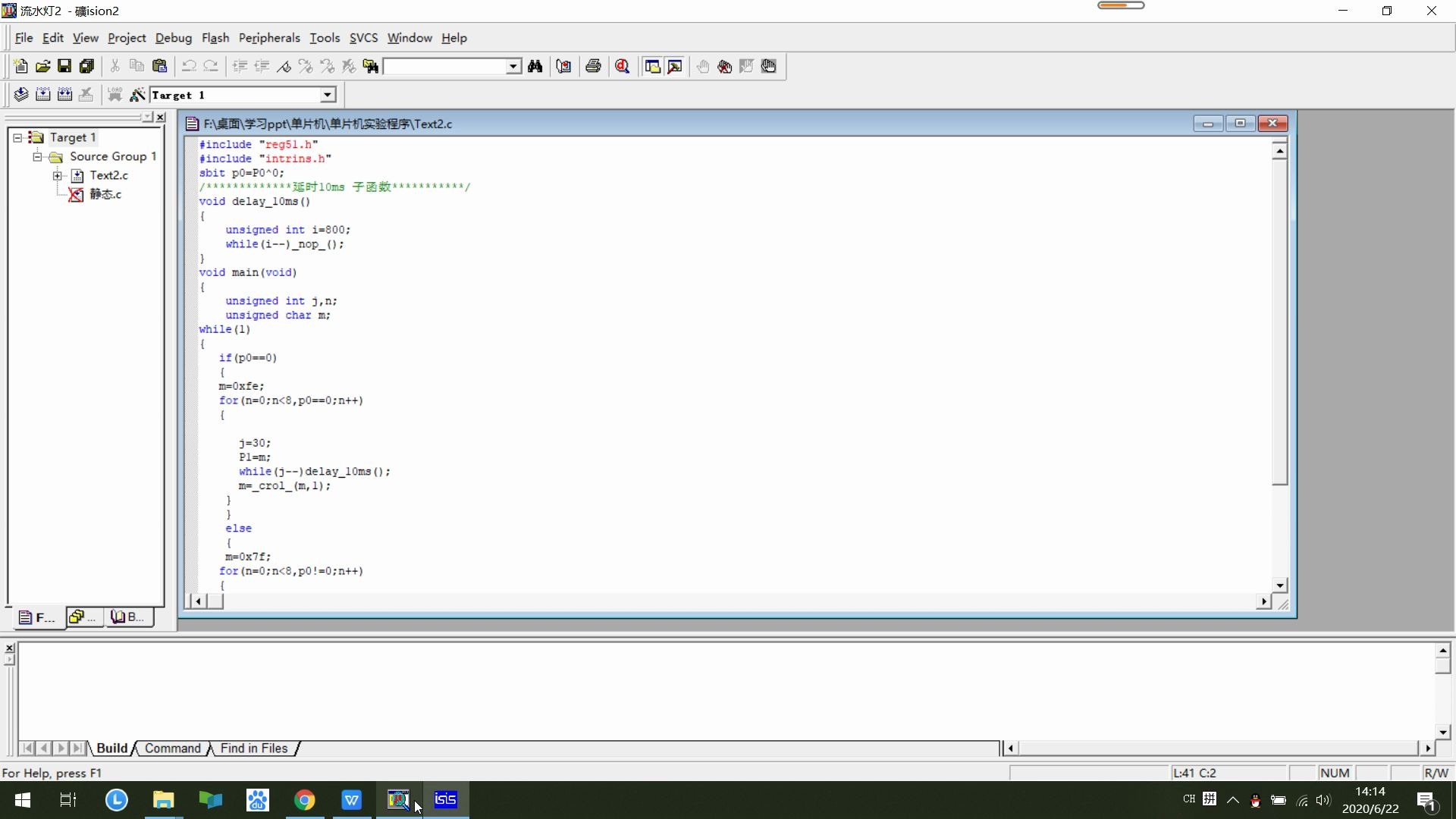Click the Copy icon in toolbar
1456x819 pixels.
pyautogui.click(x=136, y=67)
